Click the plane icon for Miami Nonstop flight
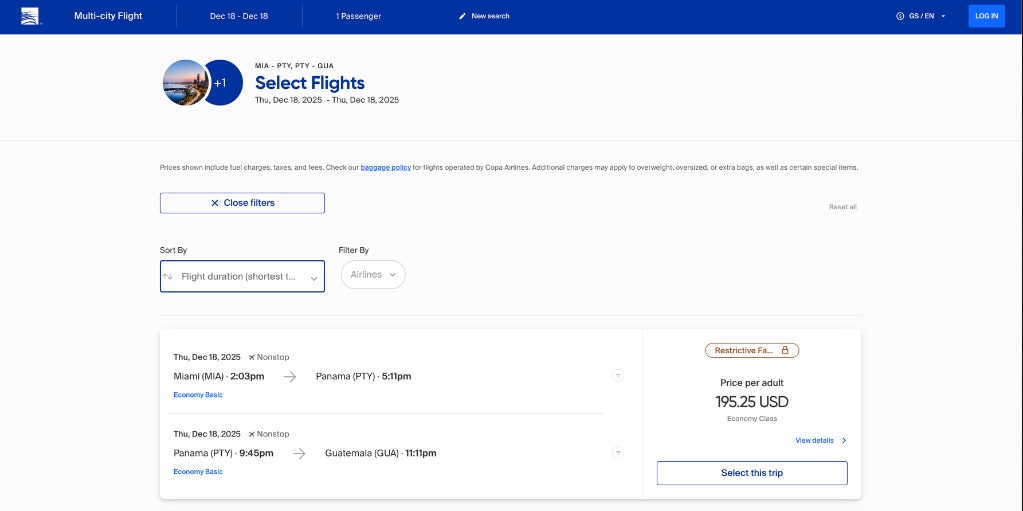This screenshot has width=1023, height=511. click(x=252, y=358)
